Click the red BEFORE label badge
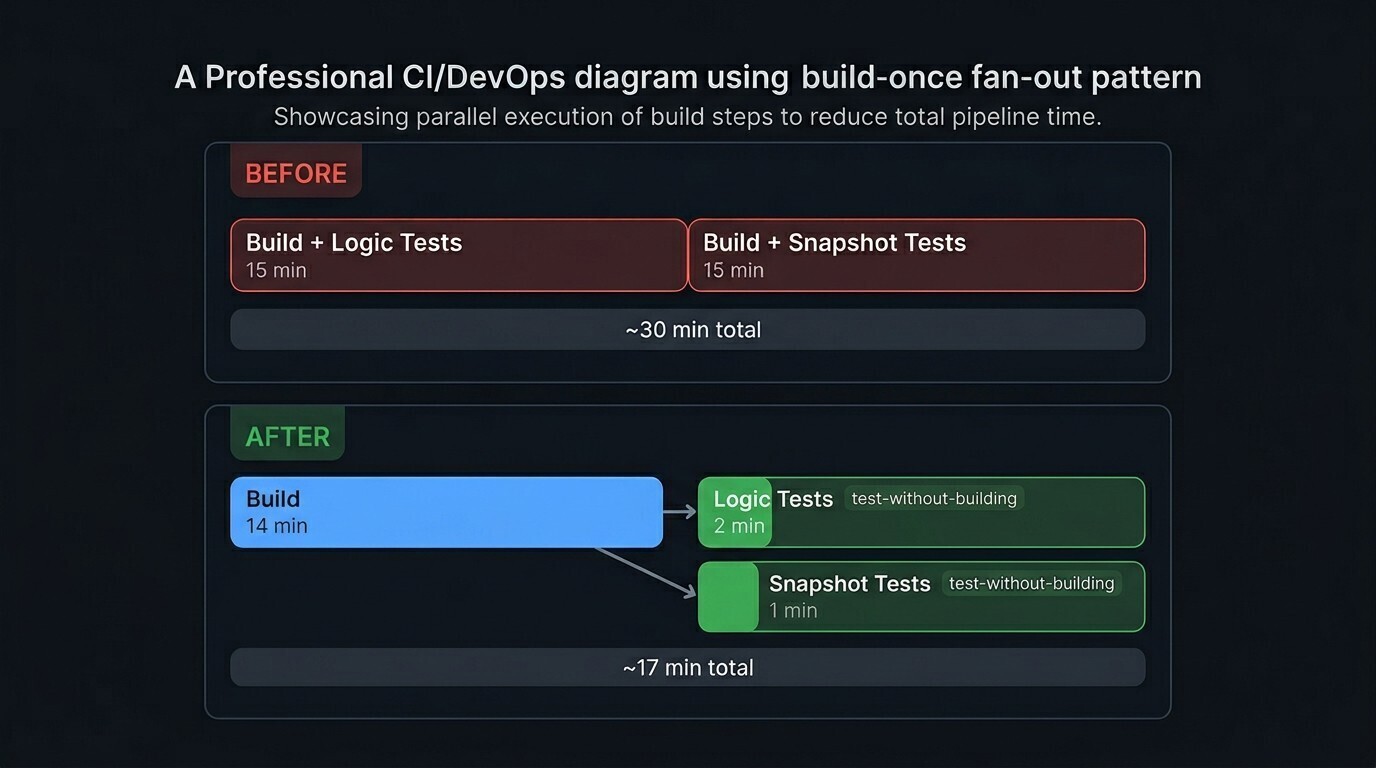 pos(296,172)
